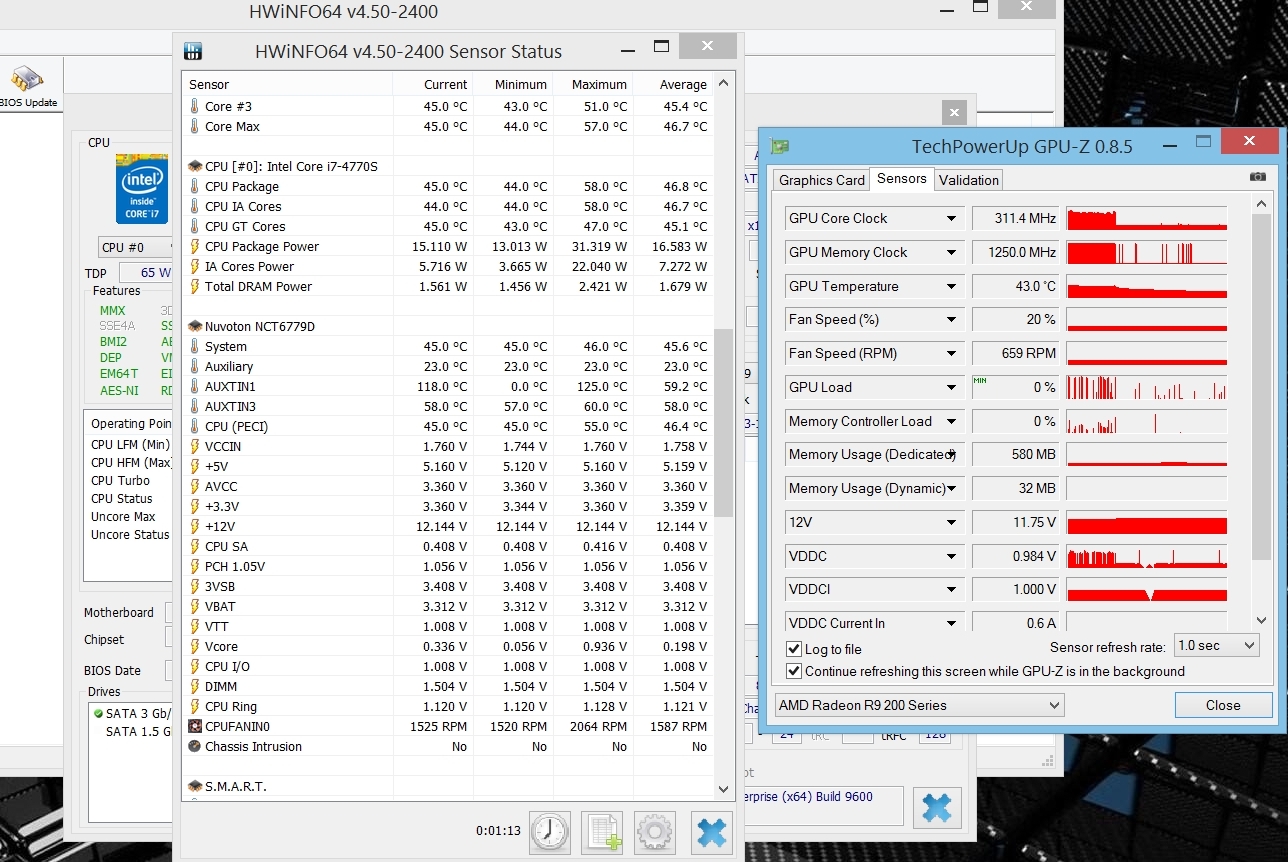Open the CPU #0 selector dropdown
The image size is (1288, 862).
coord(135,247)
